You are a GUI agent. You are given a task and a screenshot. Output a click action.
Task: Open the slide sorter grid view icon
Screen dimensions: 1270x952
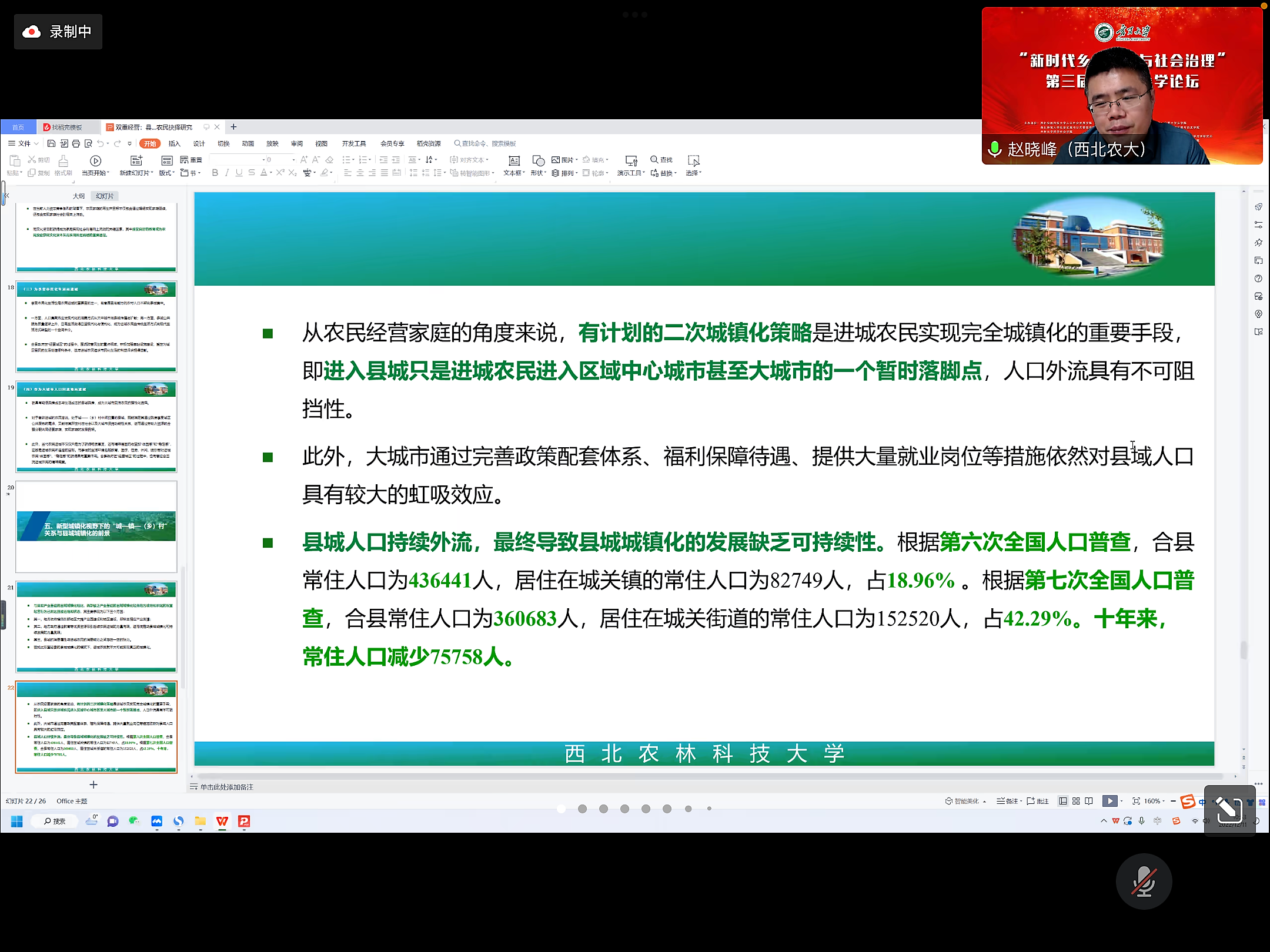pos(1076,801)
